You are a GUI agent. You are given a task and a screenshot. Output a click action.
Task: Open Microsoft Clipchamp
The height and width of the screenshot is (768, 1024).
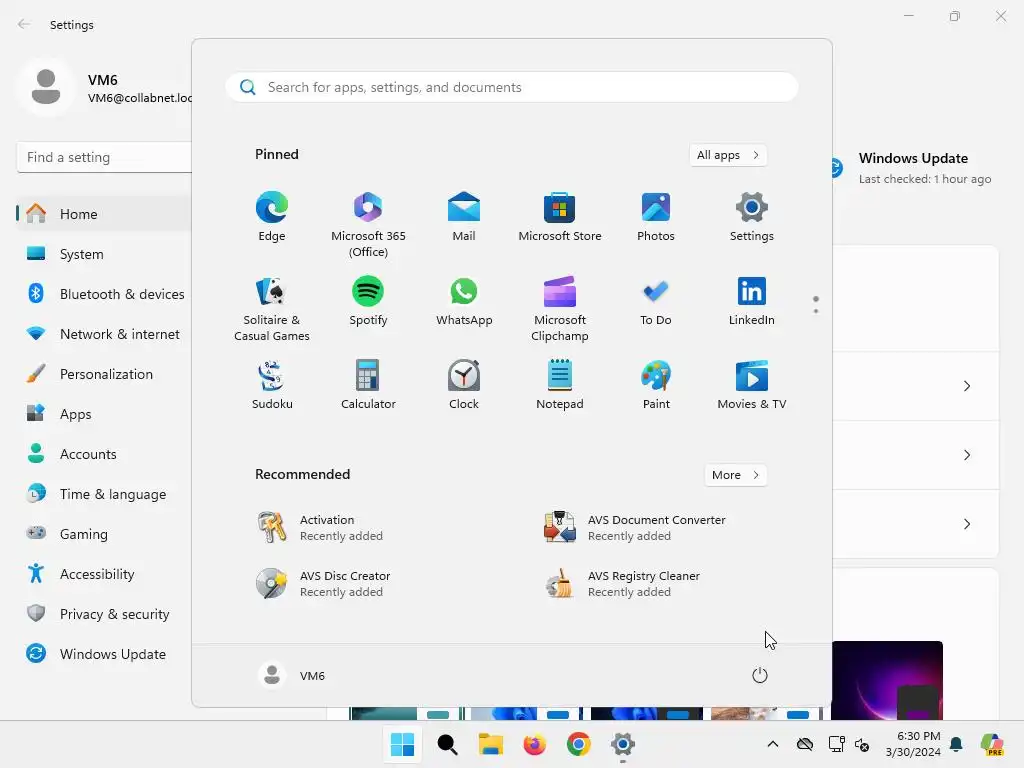[x=560, y=308]
